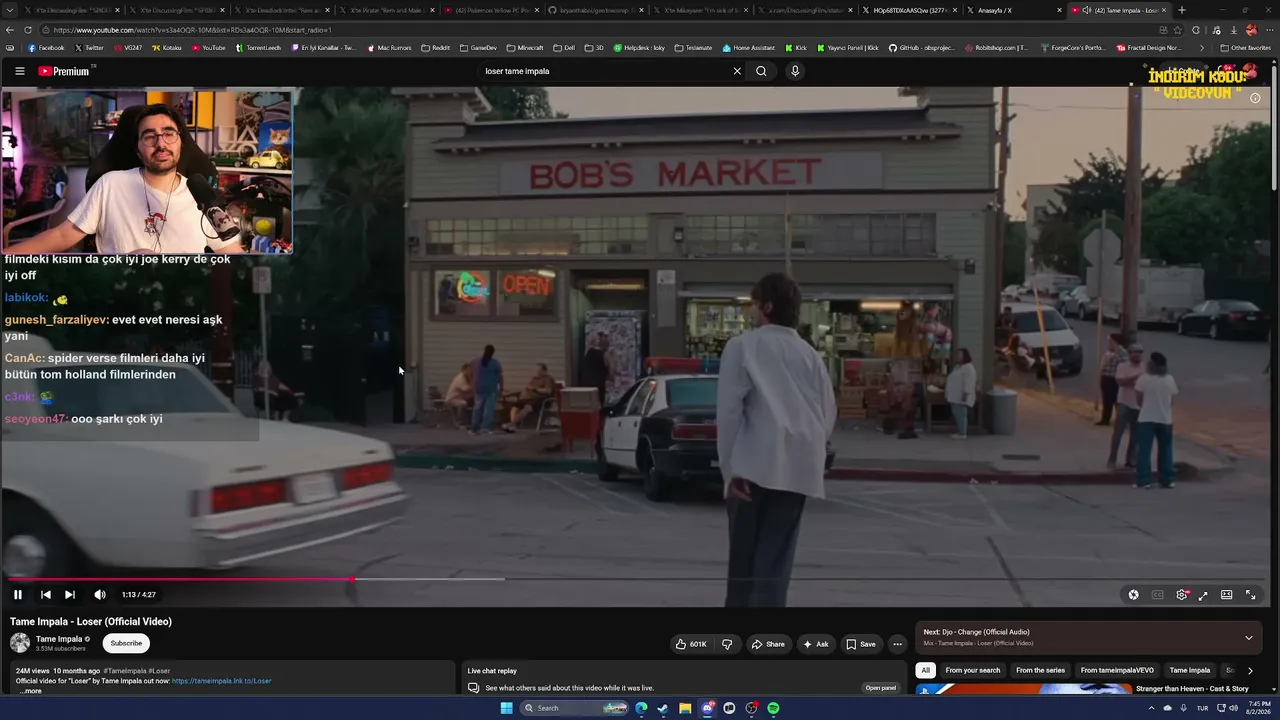Open the Other favorites folder

1245,48
